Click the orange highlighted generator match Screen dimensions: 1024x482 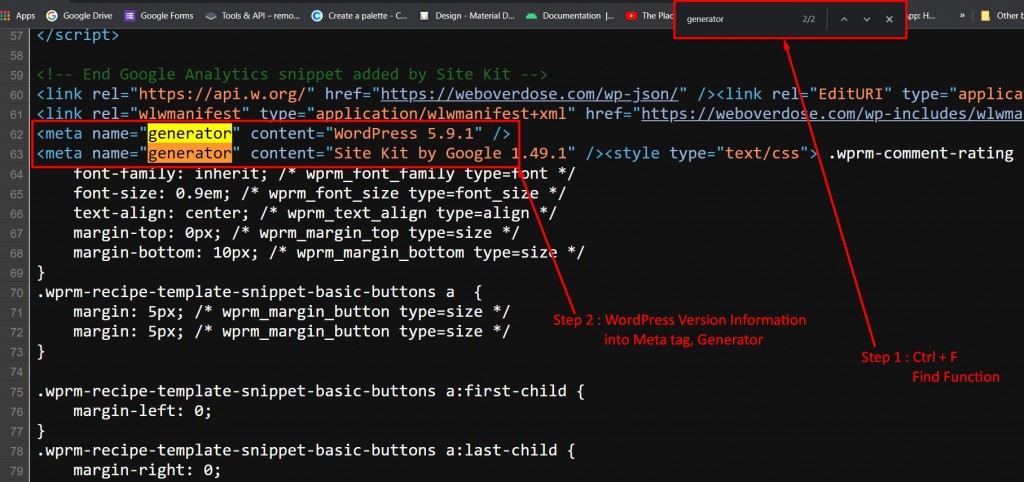coord(189,153)
